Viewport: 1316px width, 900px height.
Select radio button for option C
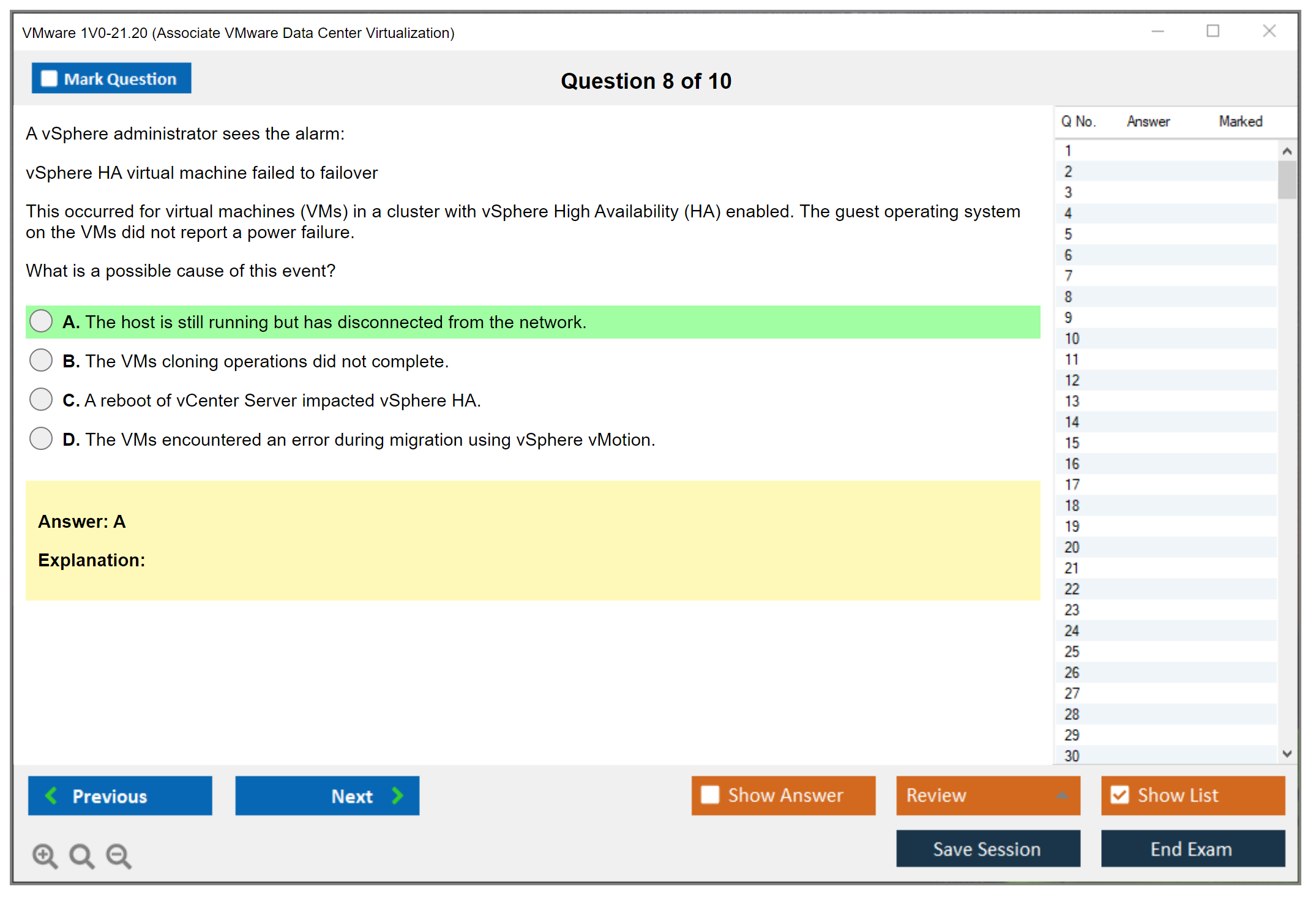[x=41, y=399]
